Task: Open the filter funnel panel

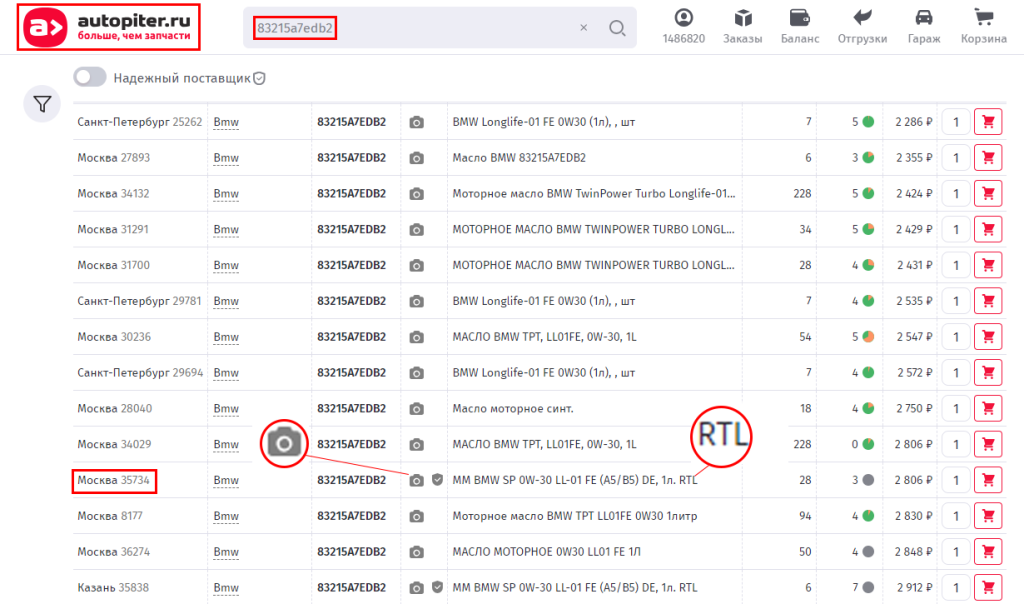Action: (x=42, y=104)
